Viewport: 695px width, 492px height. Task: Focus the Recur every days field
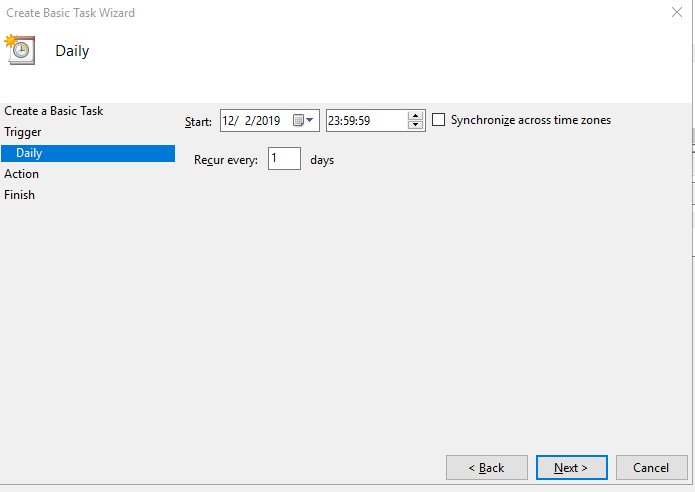point(284,159)
